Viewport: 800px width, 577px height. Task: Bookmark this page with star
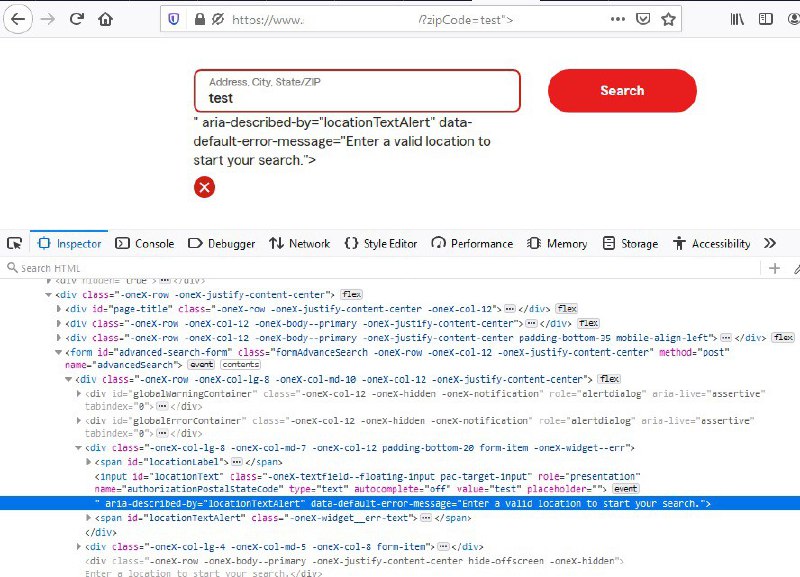point(668,19)
